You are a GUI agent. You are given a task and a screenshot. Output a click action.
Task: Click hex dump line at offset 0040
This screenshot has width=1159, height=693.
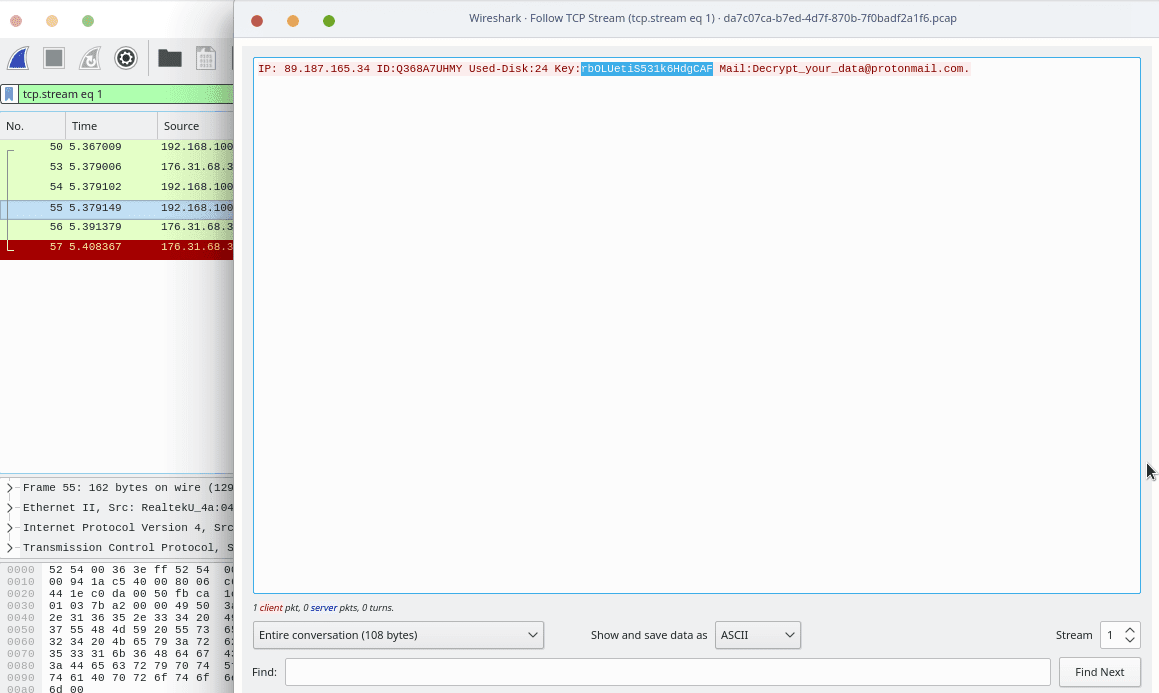118,618
